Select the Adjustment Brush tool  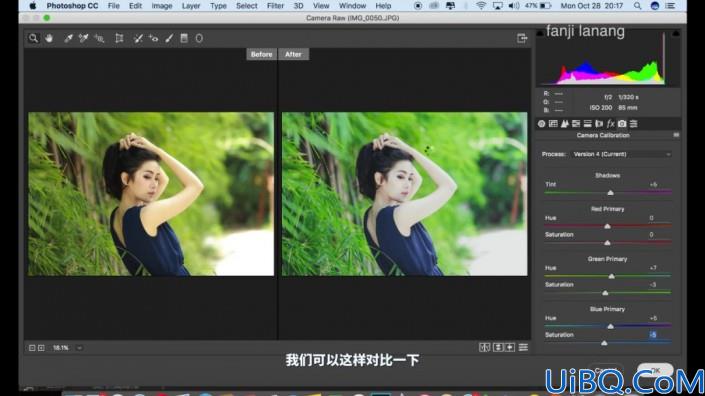[x=169, y=38]
